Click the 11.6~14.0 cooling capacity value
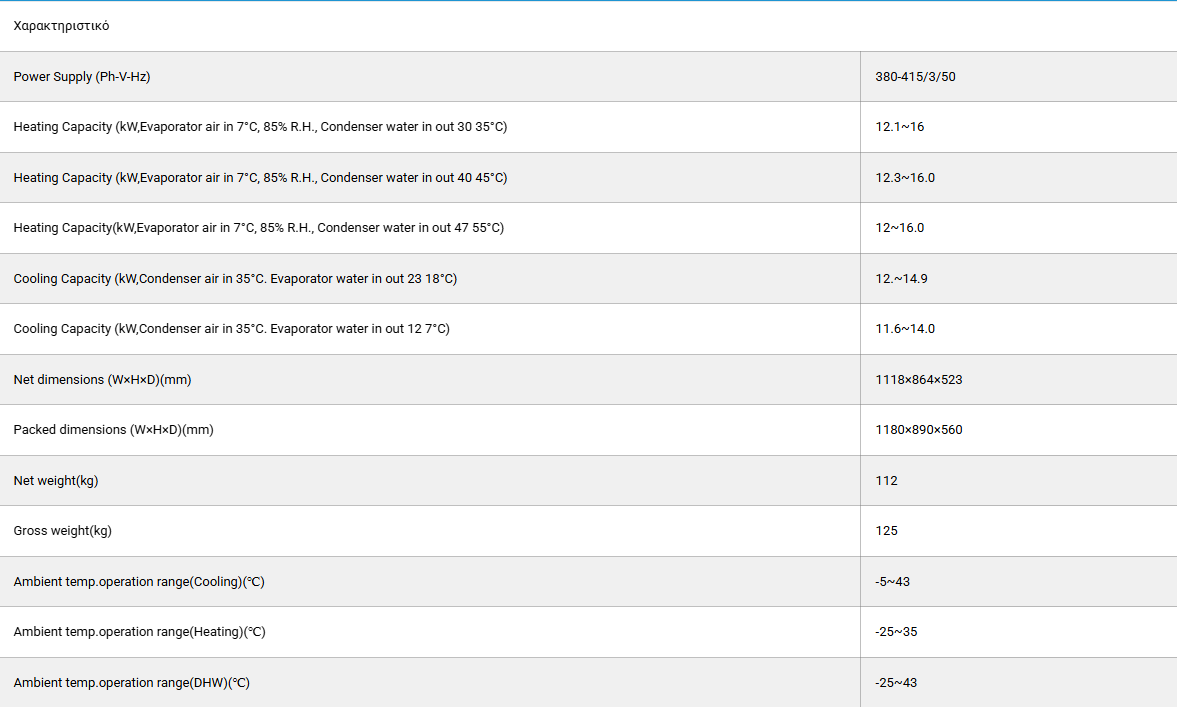This screenshot has height=707, width=1177. pos(905,329)
